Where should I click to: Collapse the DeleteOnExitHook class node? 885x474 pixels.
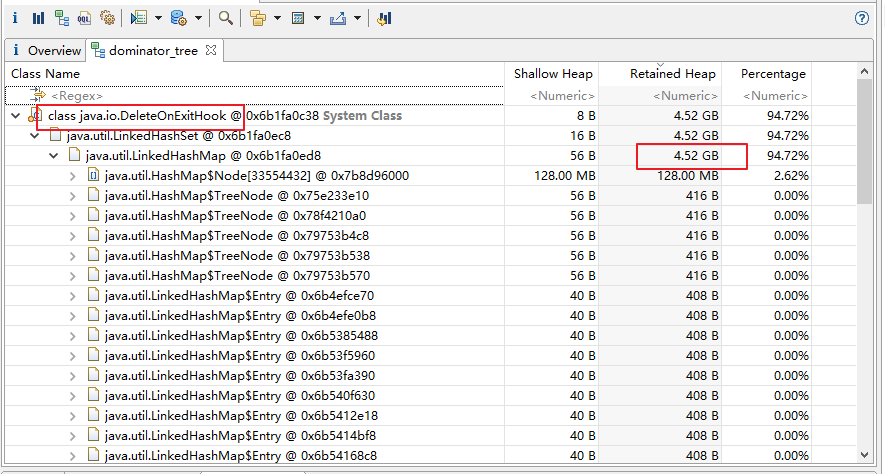point(16,116)
